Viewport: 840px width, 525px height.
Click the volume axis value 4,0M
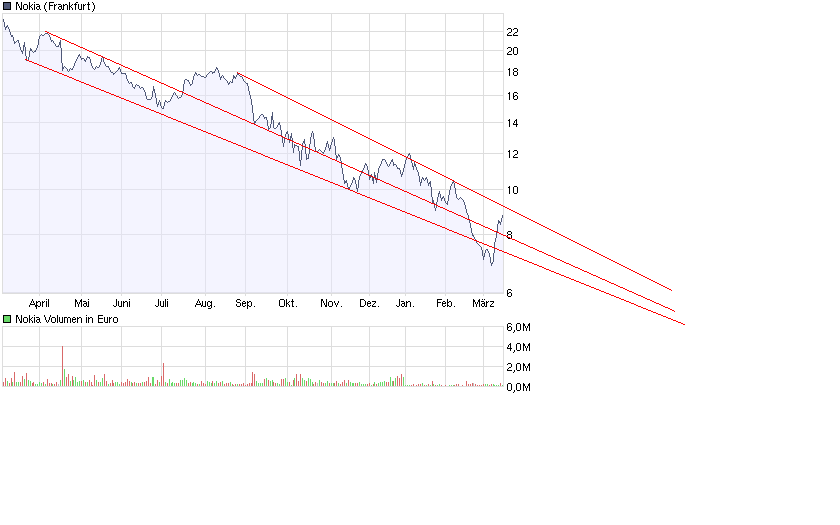point(519,347)
